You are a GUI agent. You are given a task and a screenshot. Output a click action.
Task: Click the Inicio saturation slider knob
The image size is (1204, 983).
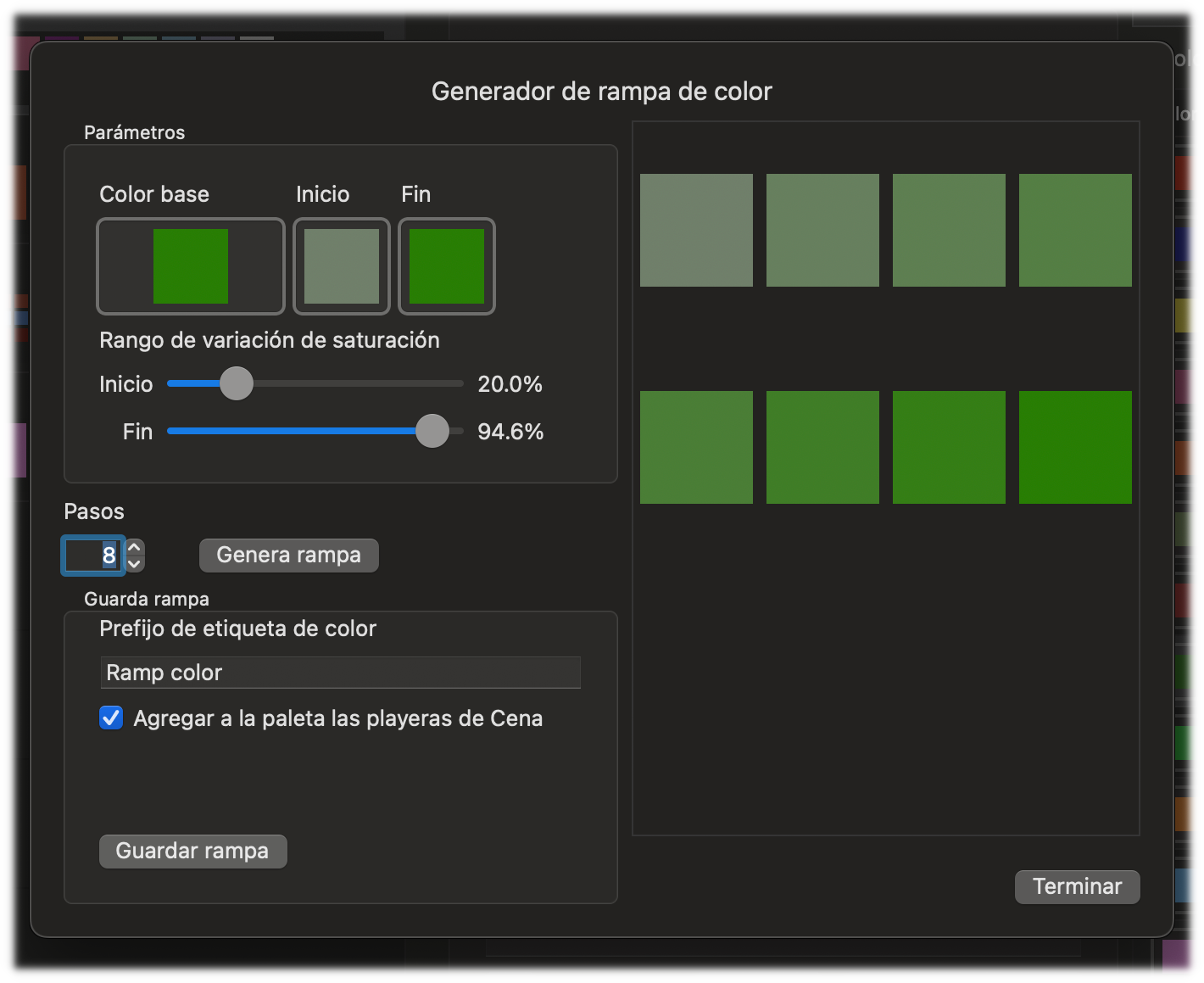pos(237,383)
